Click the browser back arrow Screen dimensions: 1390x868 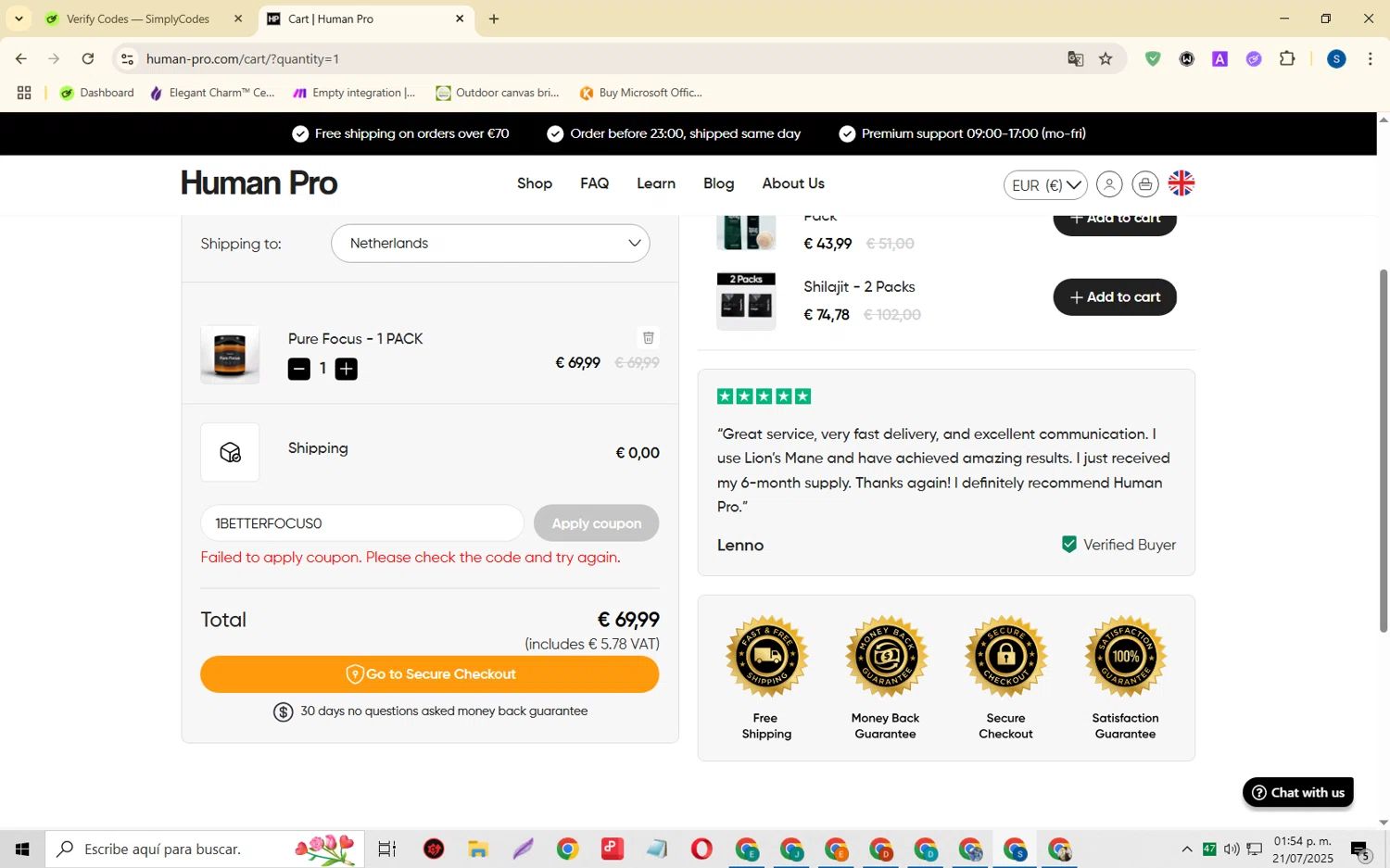20,58
